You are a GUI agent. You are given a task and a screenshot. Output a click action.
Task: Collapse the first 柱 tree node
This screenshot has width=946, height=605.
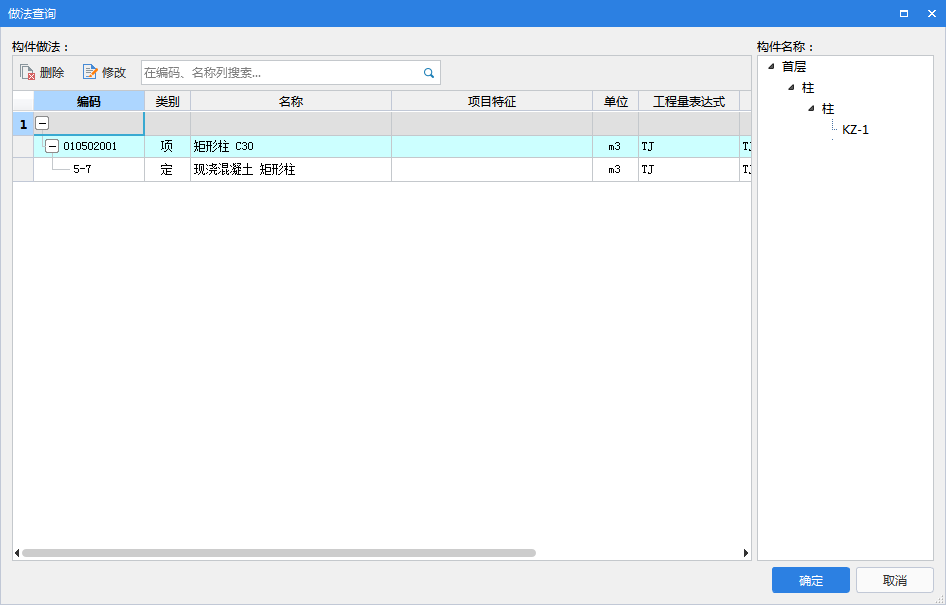791,88
